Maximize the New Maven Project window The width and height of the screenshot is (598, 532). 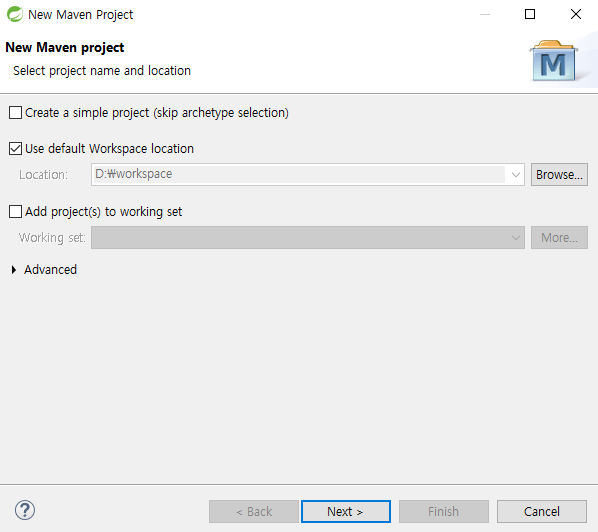(x=530, y=14)
